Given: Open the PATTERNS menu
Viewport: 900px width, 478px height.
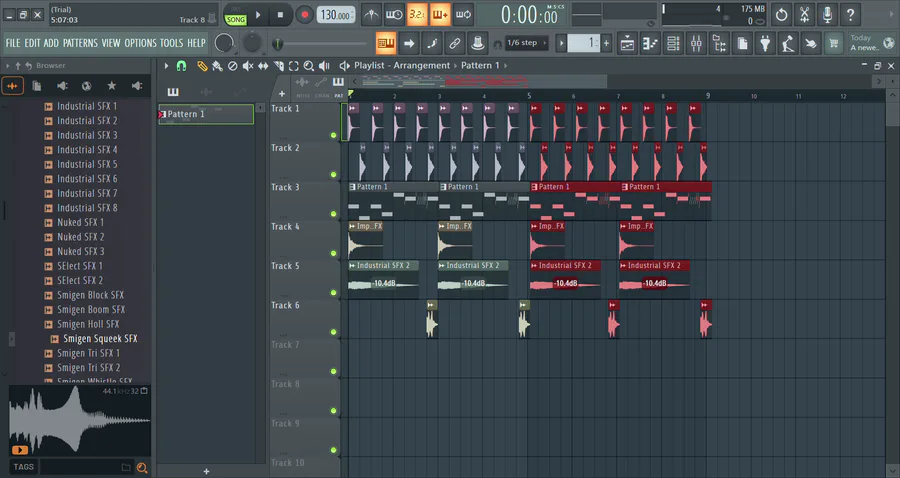Looking at the screenshot, I should point(80,43).
